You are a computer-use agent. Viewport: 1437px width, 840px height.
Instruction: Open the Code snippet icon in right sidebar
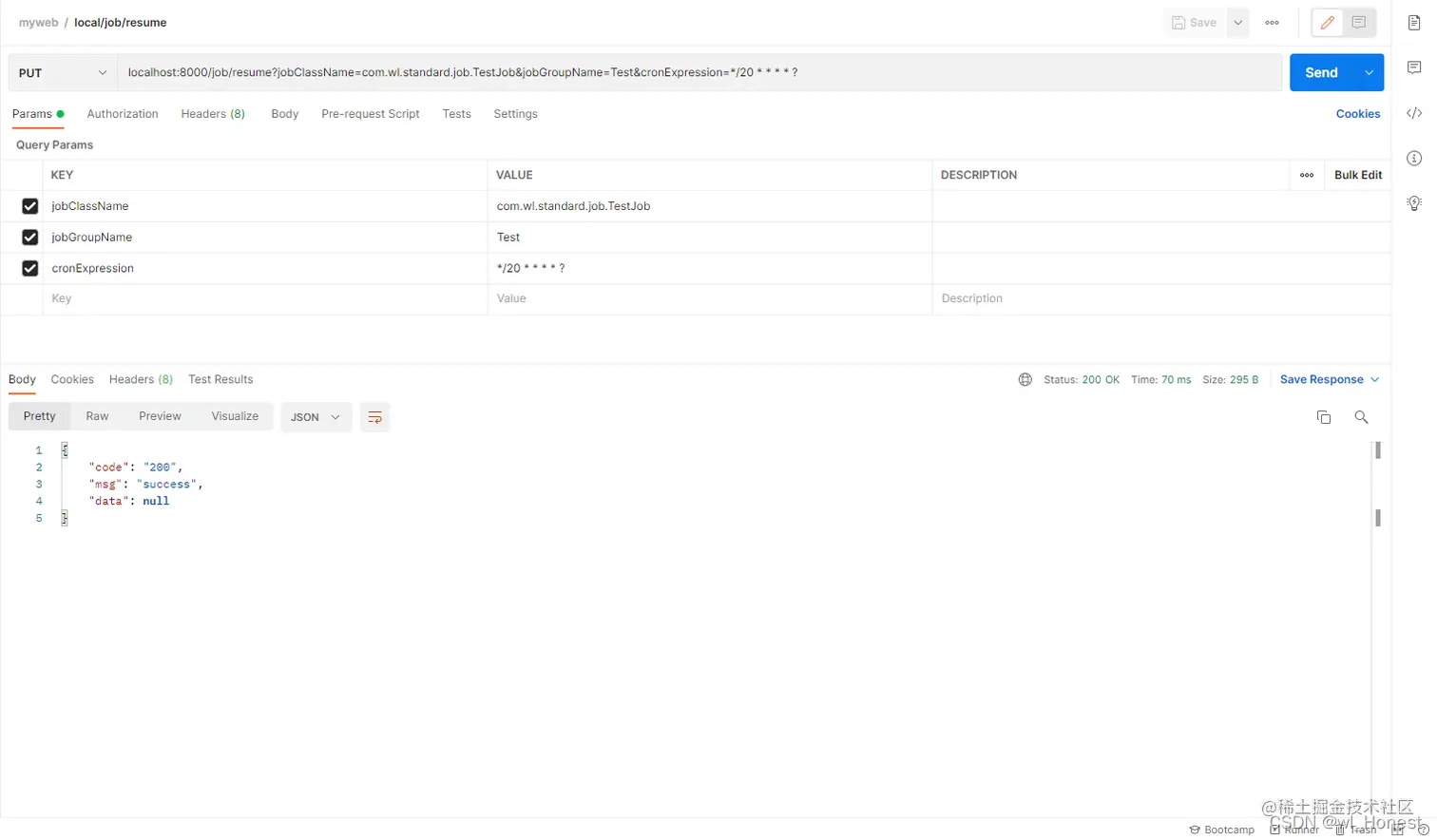click(1414, 113)
